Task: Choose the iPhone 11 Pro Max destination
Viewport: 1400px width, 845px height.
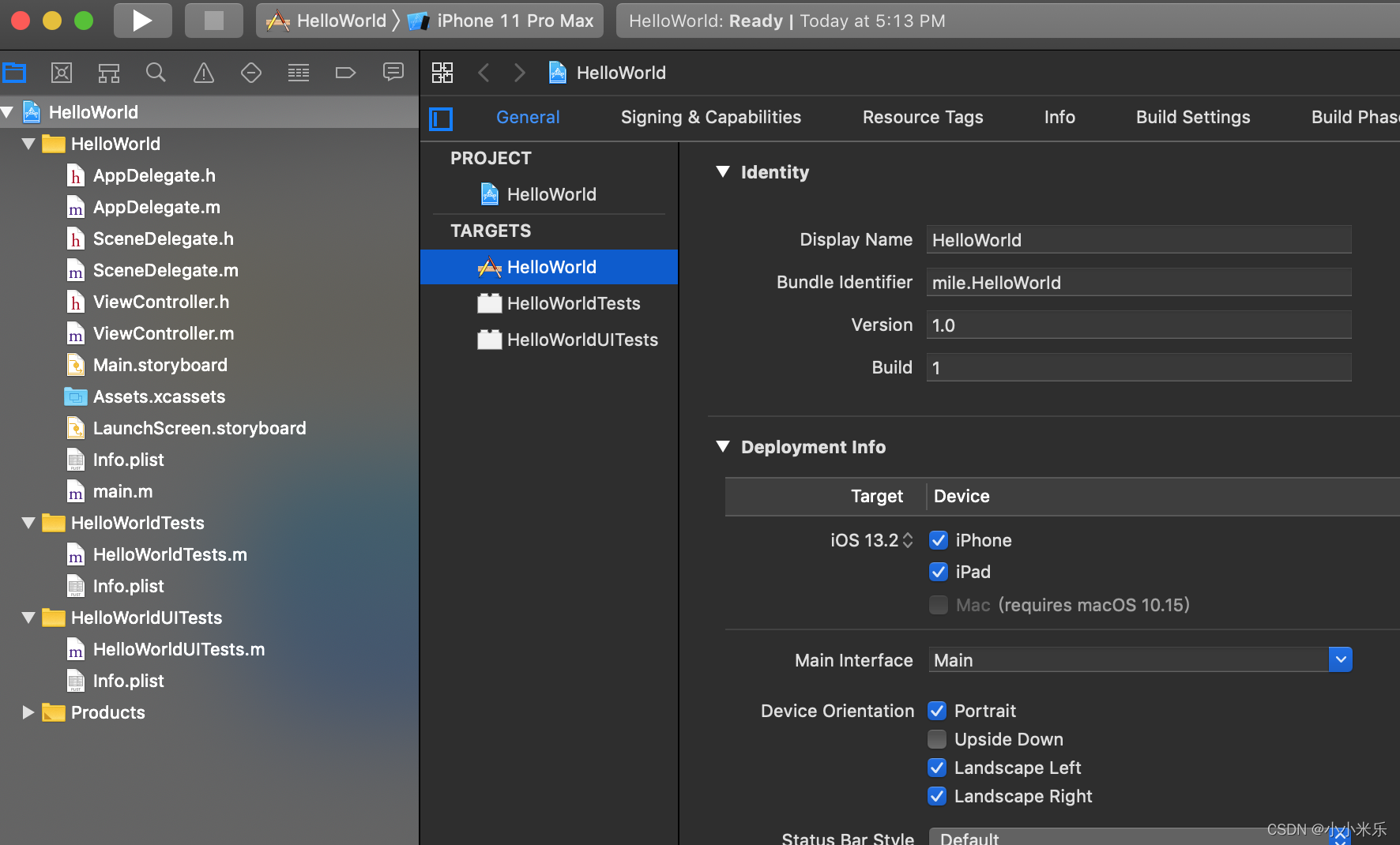Action: [501, 21]
